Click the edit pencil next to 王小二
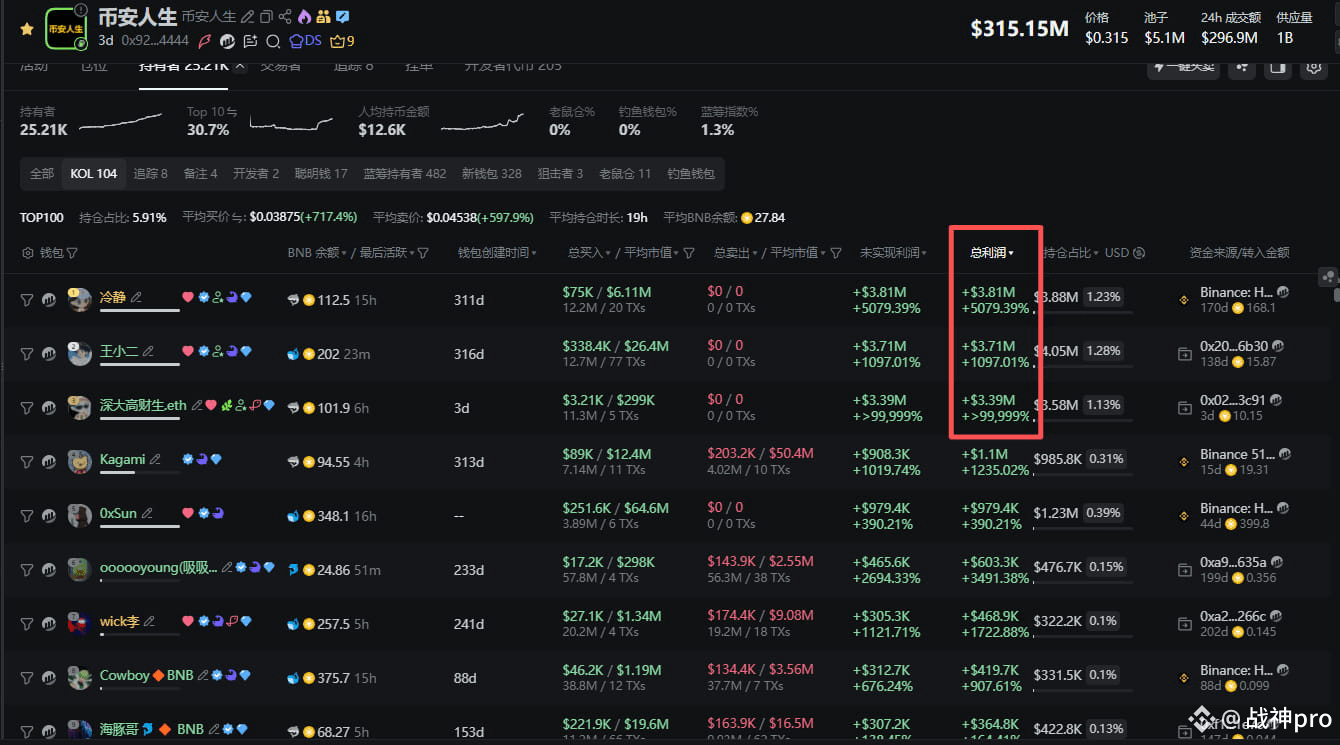1340x745 pixels. 148,351
